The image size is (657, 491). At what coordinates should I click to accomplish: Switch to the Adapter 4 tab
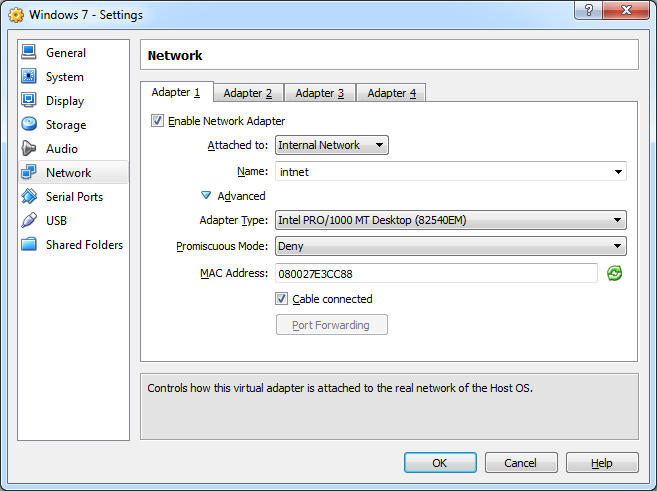[391, 93]
